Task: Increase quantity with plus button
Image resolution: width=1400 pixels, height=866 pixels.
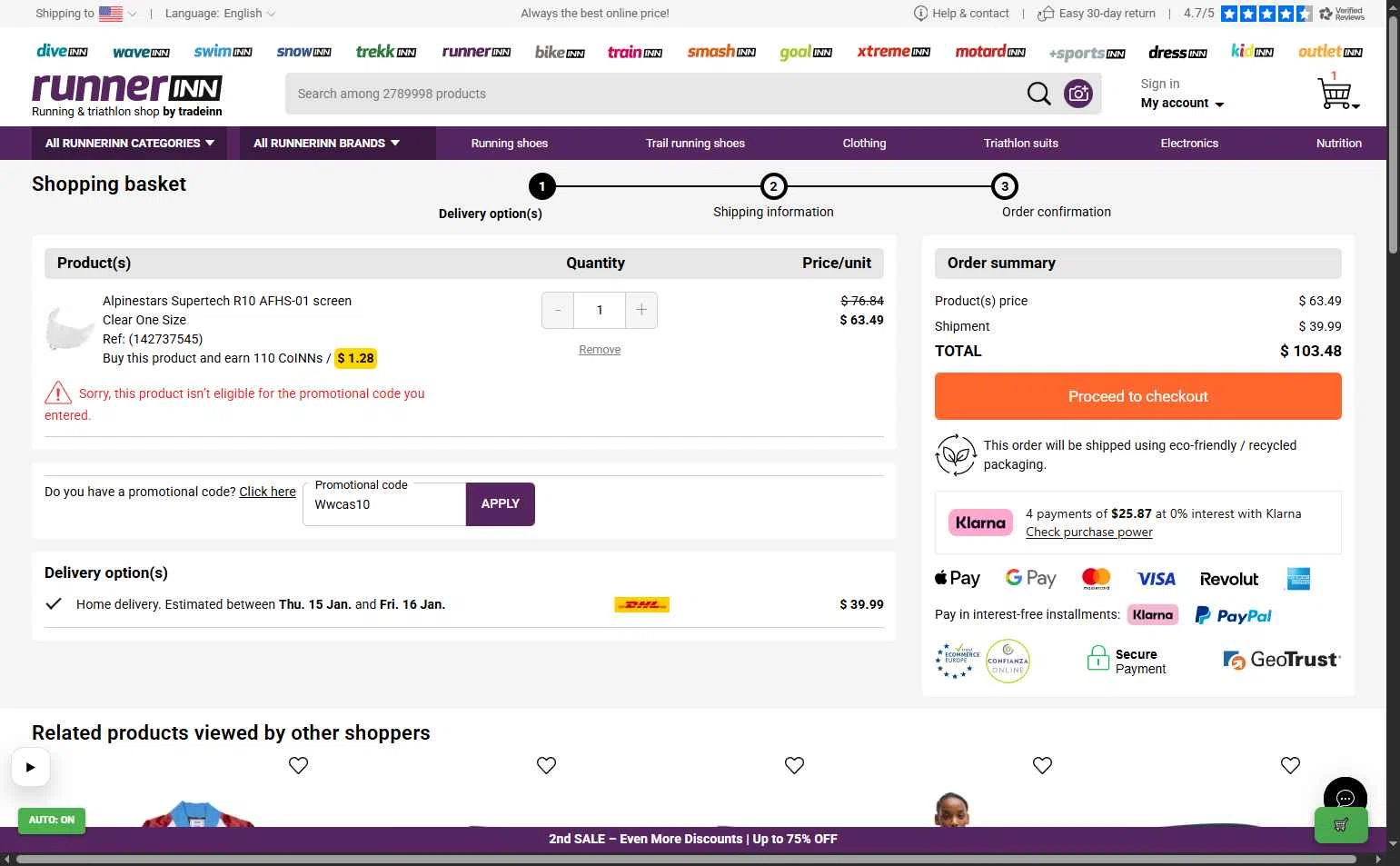Action: point(641,311)
